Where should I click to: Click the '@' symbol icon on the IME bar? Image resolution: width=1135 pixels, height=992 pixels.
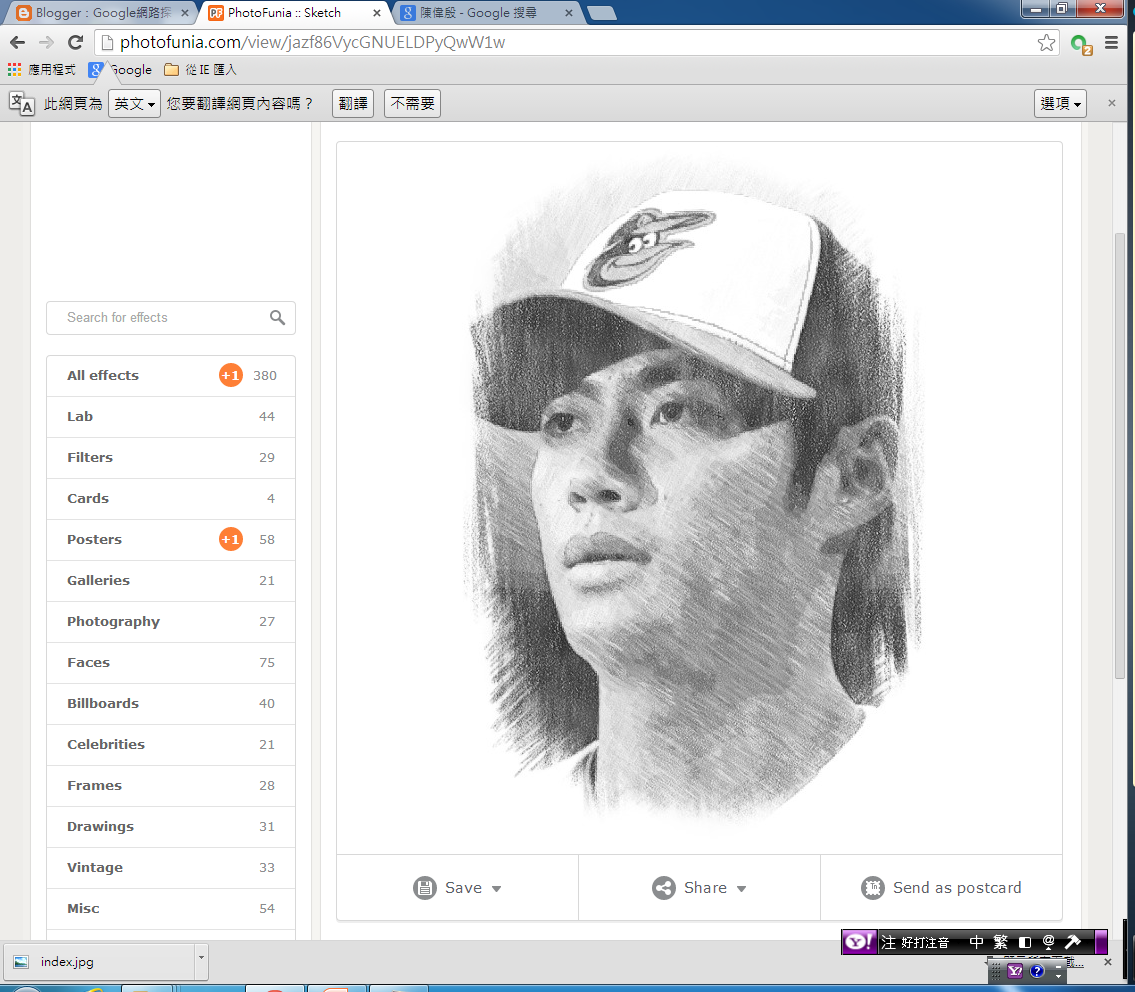pos(1048,942)
